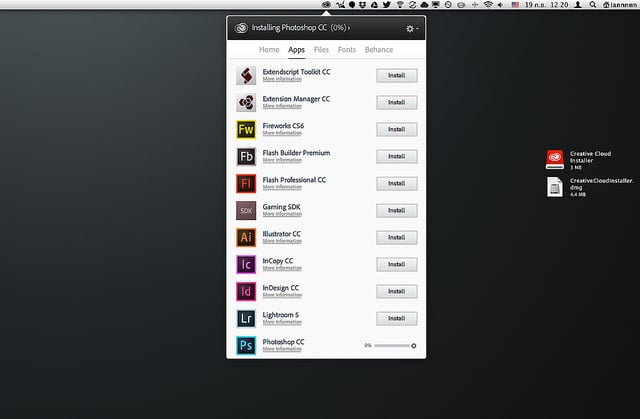Viewport: 640px width, 419px height.
Task: Open the Twitter bird menu bar icon
Action: pos(387,4)
